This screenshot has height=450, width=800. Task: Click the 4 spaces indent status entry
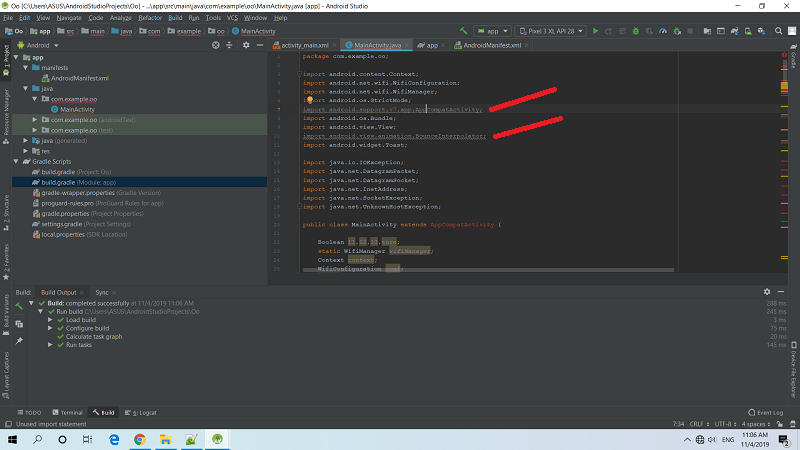click(x=756, y=424)
